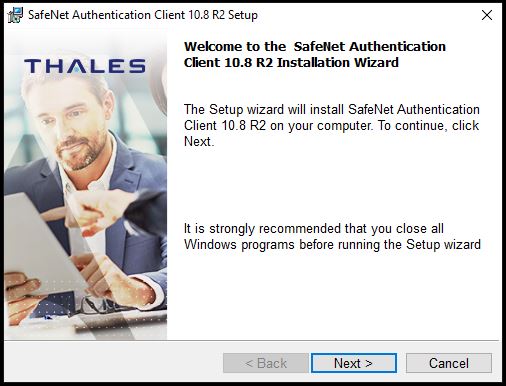
Task: Click the greyed-out < Back button
Action: point(266,363)
